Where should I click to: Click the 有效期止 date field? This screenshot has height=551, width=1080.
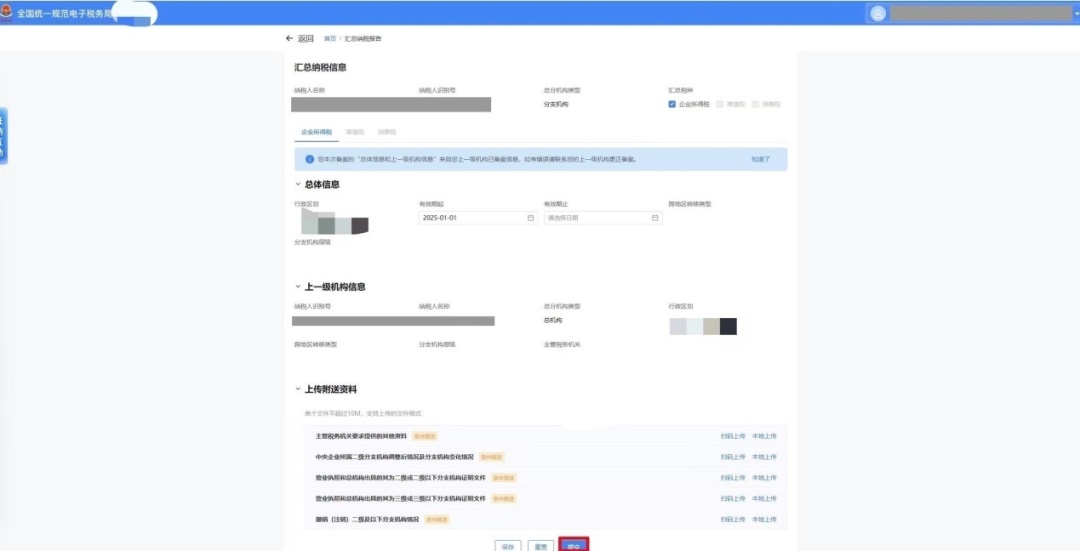coord(603,218)
